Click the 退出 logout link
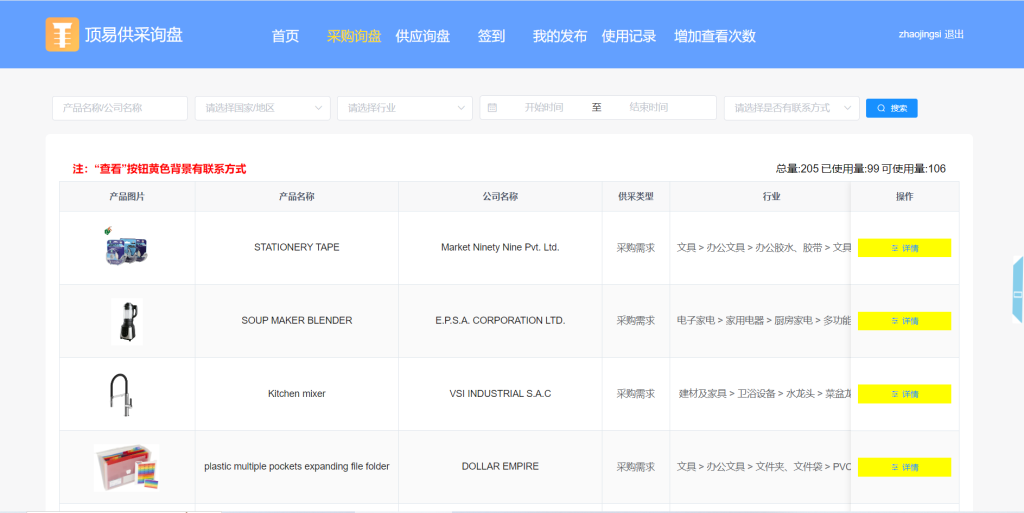 pos(954,34)
